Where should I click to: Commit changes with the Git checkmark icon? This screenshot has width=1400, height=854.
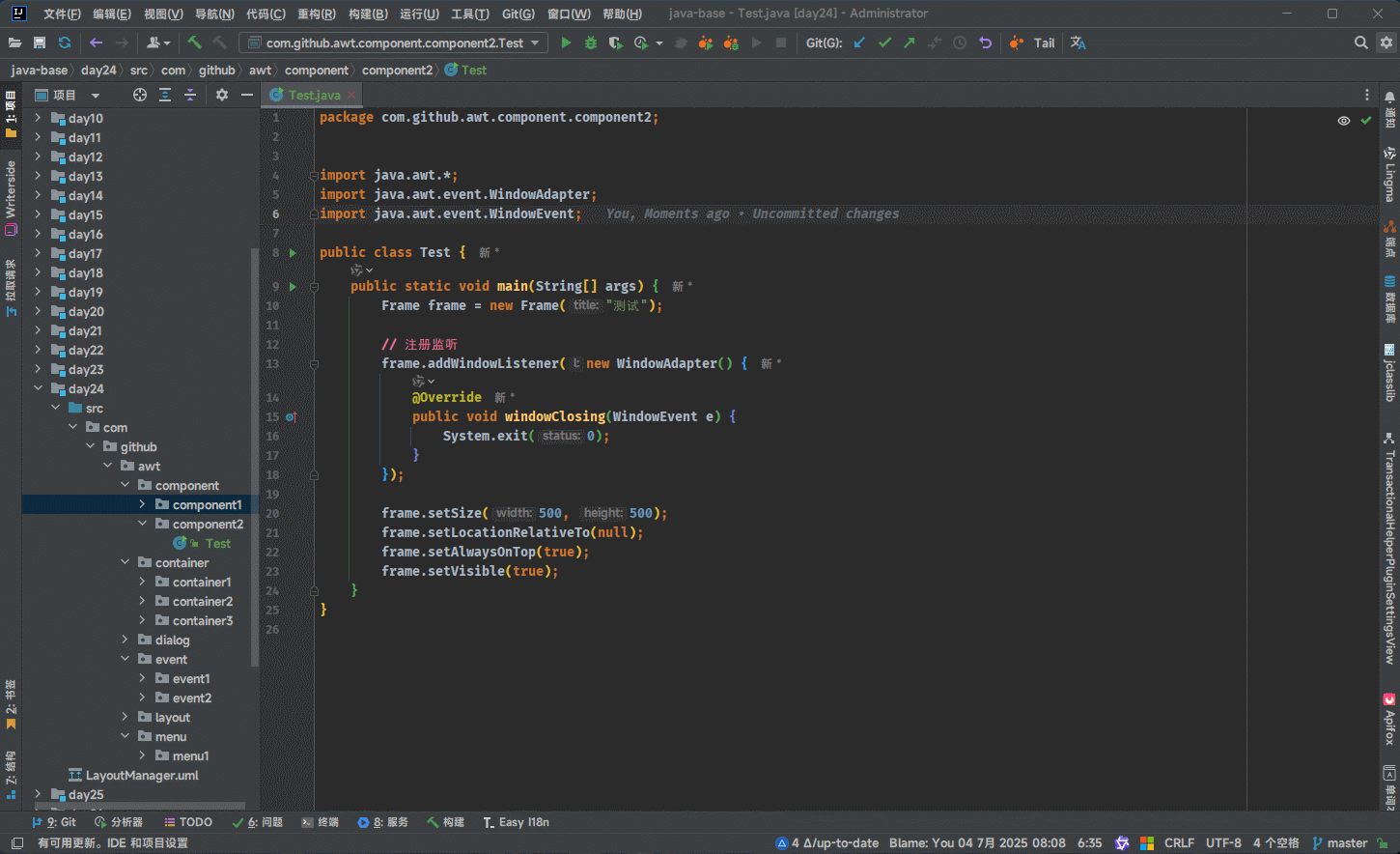(884, 43)
